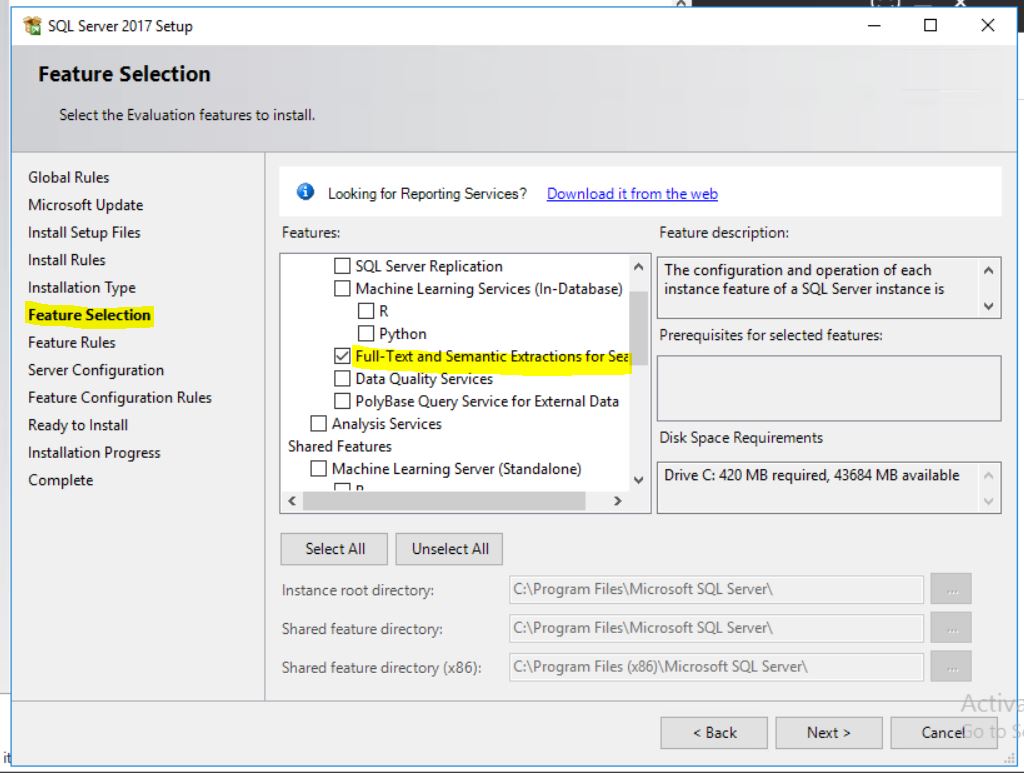Click the Unselect All button

[x=448, y=548]
